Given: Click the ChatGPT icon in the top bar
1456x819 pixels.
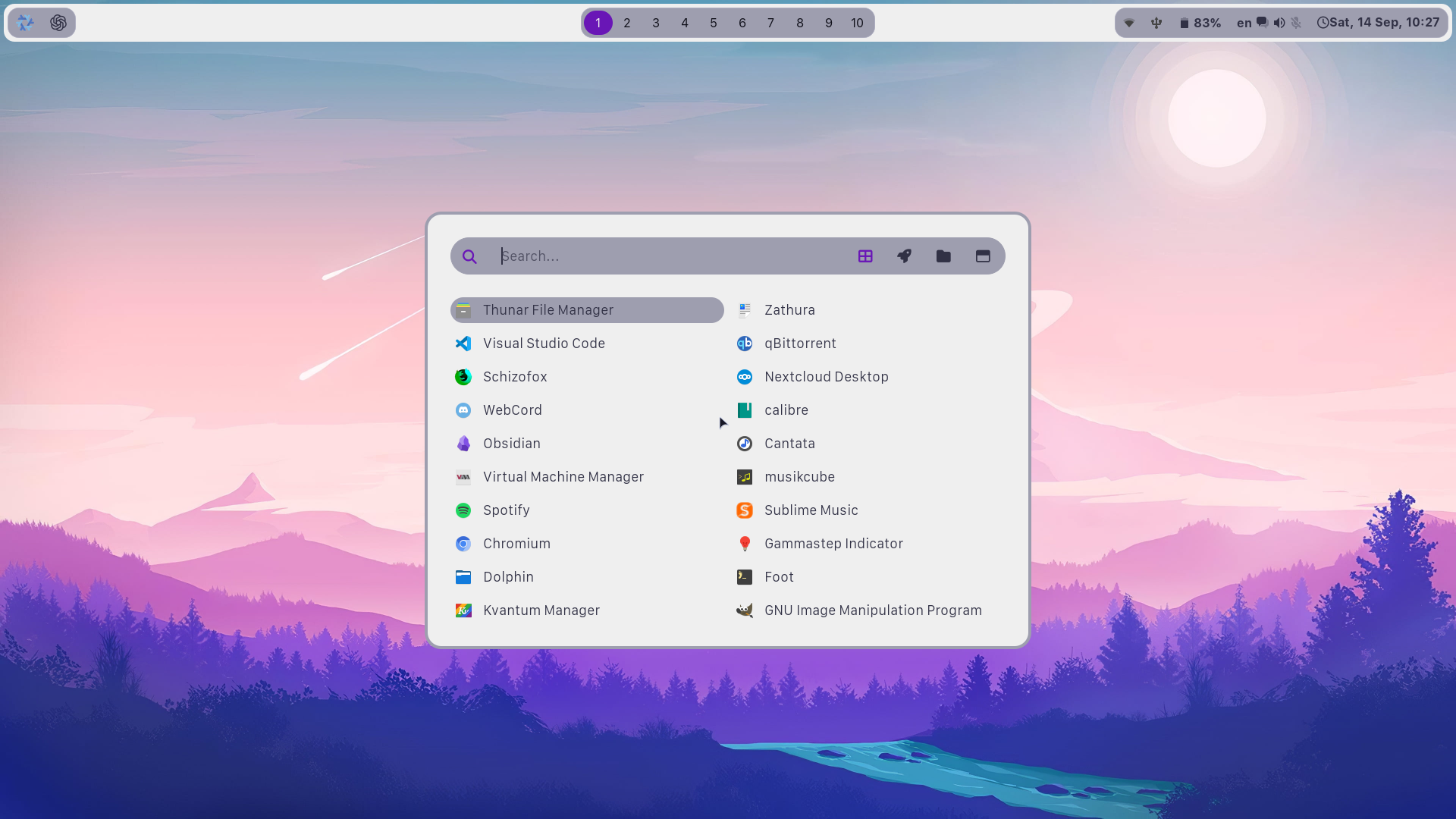Looking at the screenshot, I should pyautogui.click(x=58, y=23).
